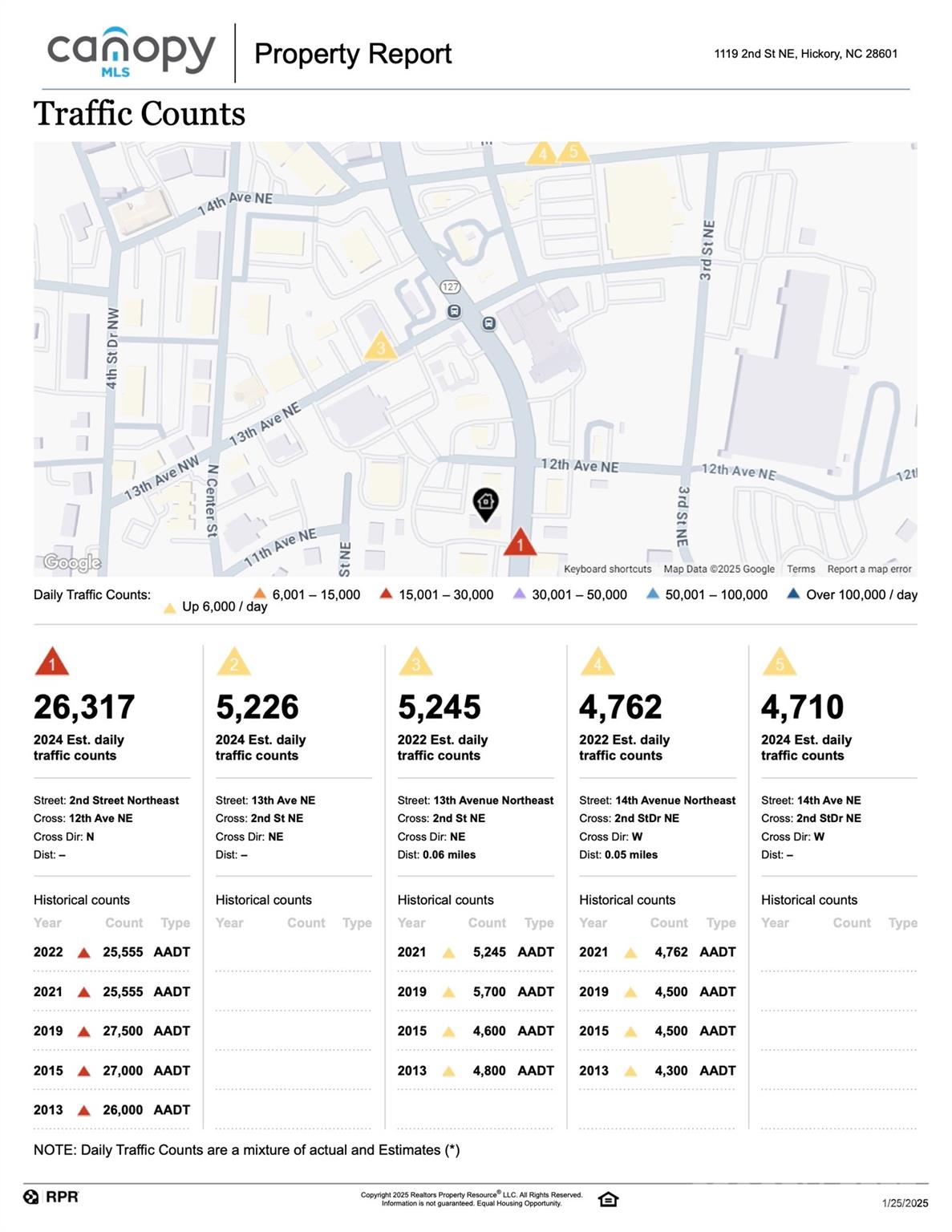Click the 26,317 traffic count value

(x=84, y=707)
